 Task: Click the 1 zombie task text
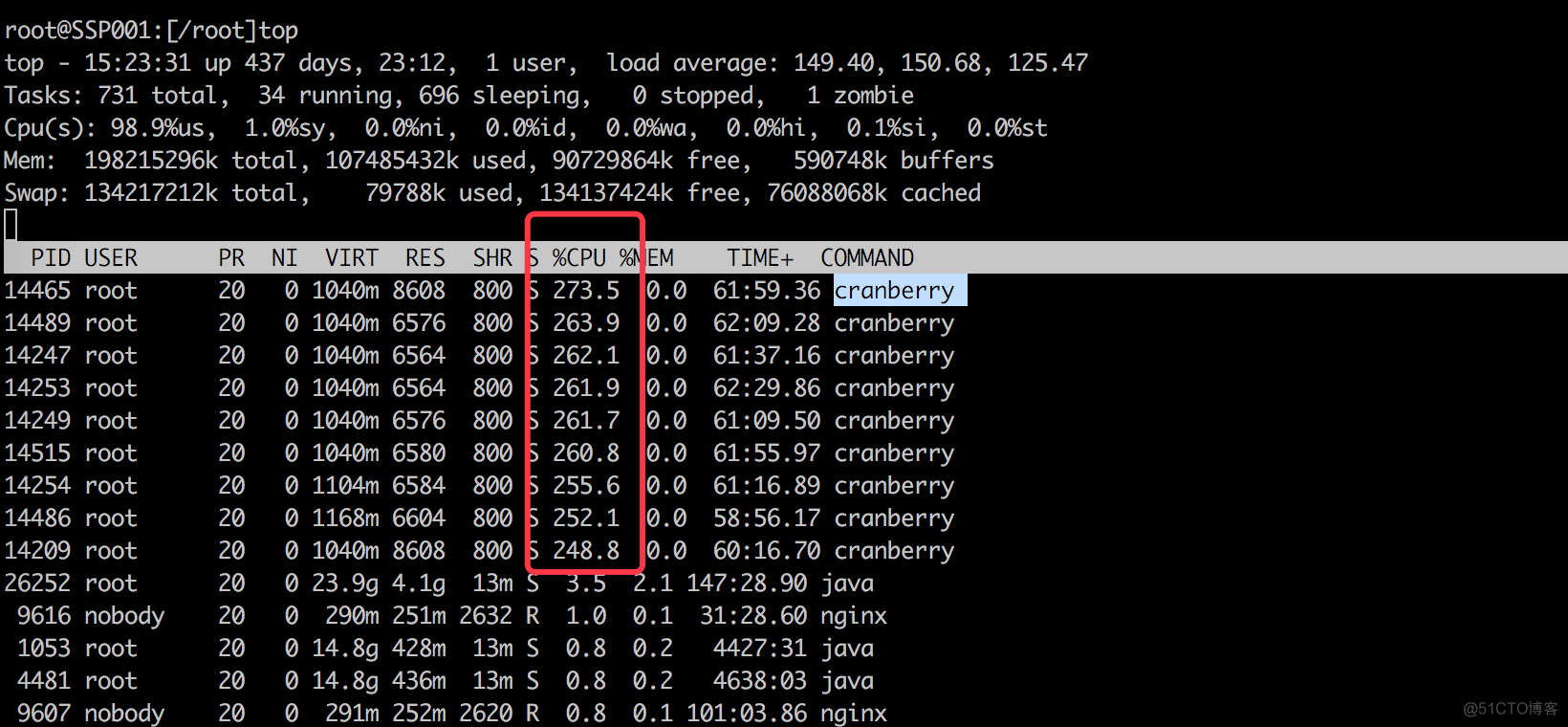click(x=860, y=96)
